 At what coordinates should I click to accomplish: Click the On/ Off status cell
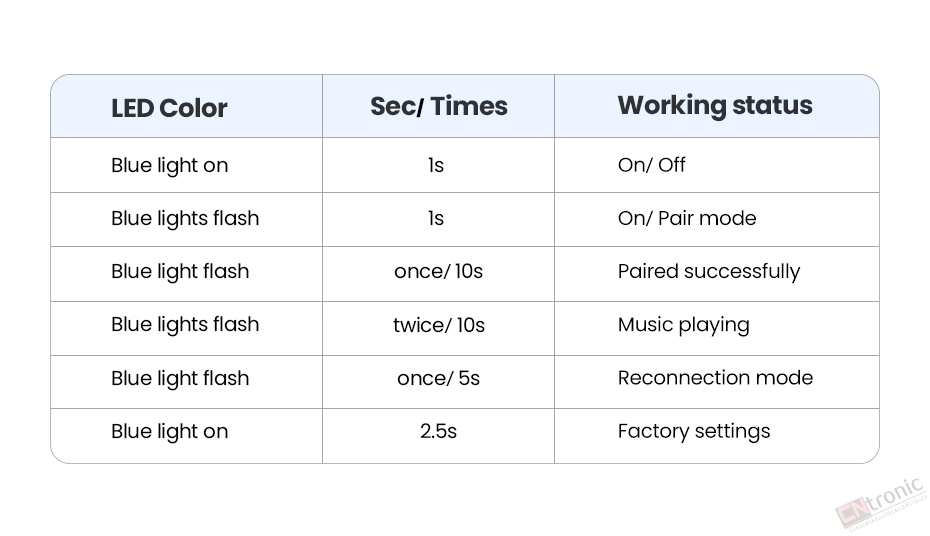[x=651, y=165]
